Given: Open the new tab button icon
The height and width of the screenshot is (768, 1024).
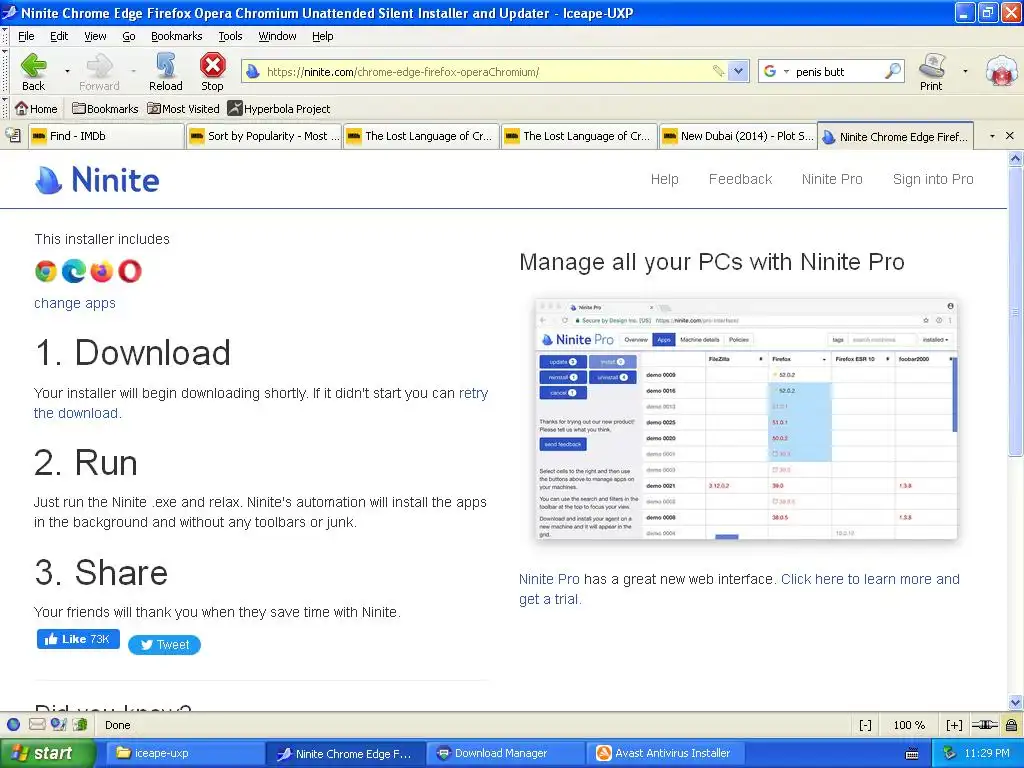Looking at the screenshot, I should 13,135.
